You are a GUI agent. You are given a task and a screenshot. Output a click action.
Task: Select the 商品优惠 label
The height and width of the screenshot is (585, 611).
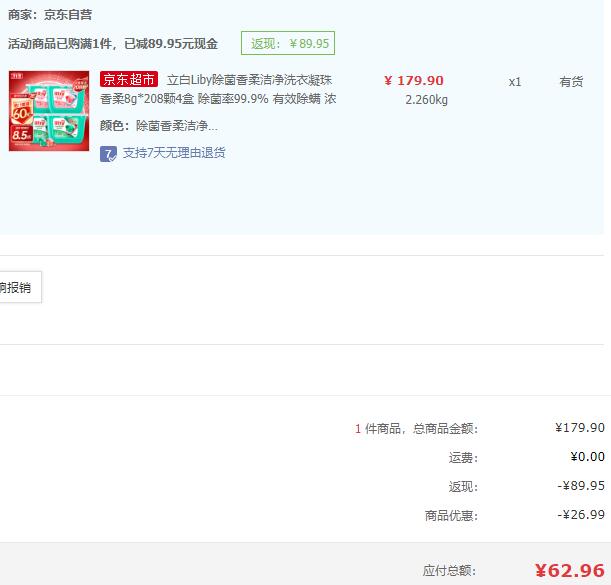(x=451, y=515)
